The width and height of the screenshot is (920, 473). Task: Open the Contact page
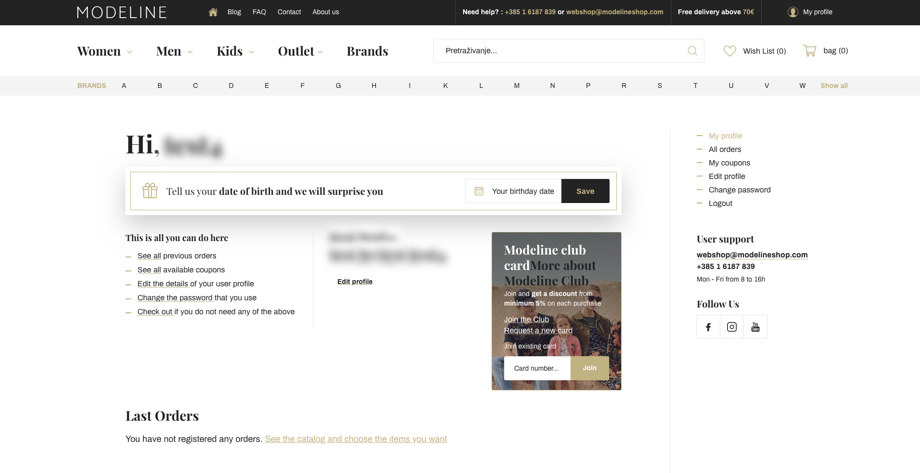pyautogui.click(x=289, y=12)
